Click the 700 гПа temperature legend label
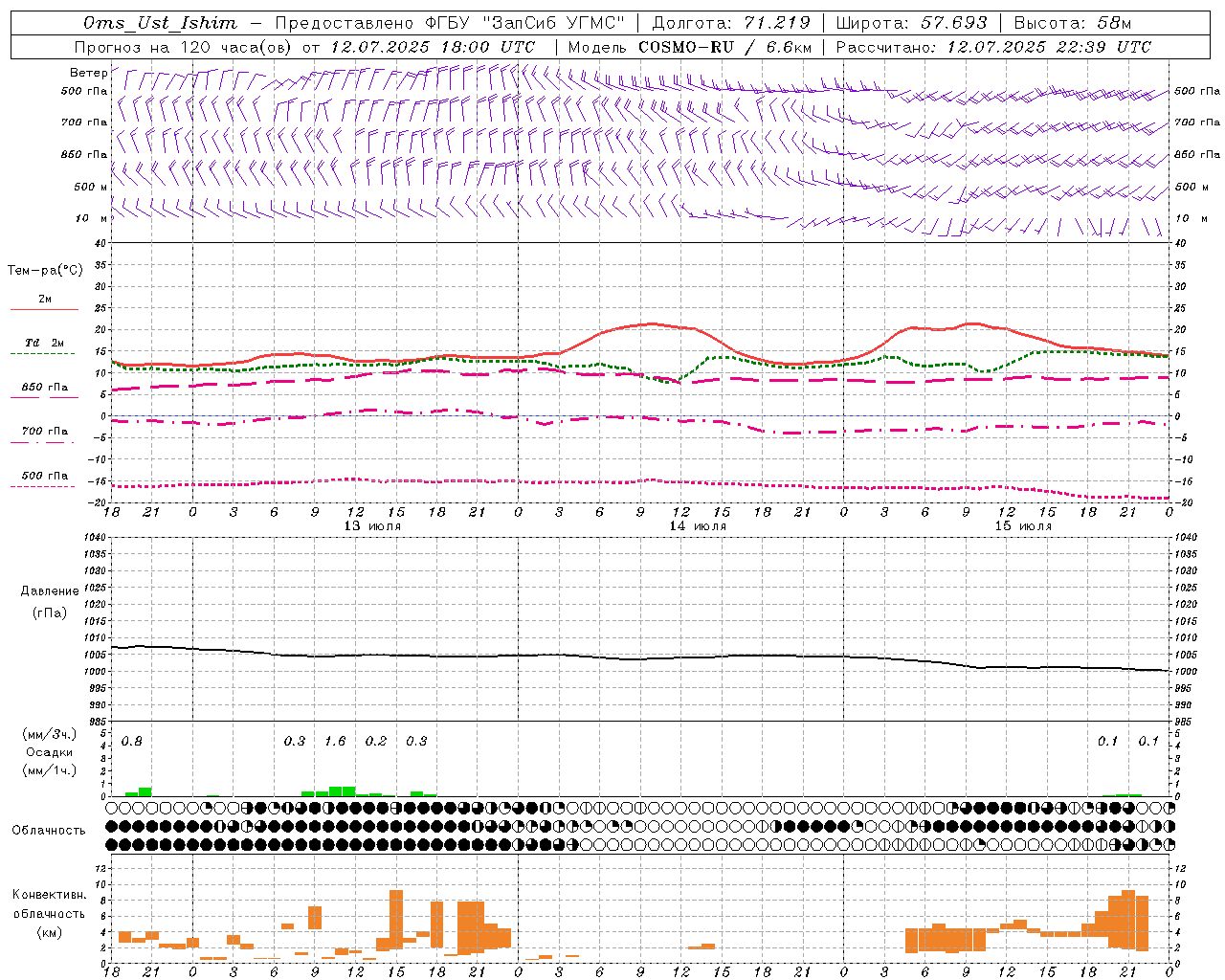The width and height of the screenshot is (1225, 980). (x=45, y=432)
